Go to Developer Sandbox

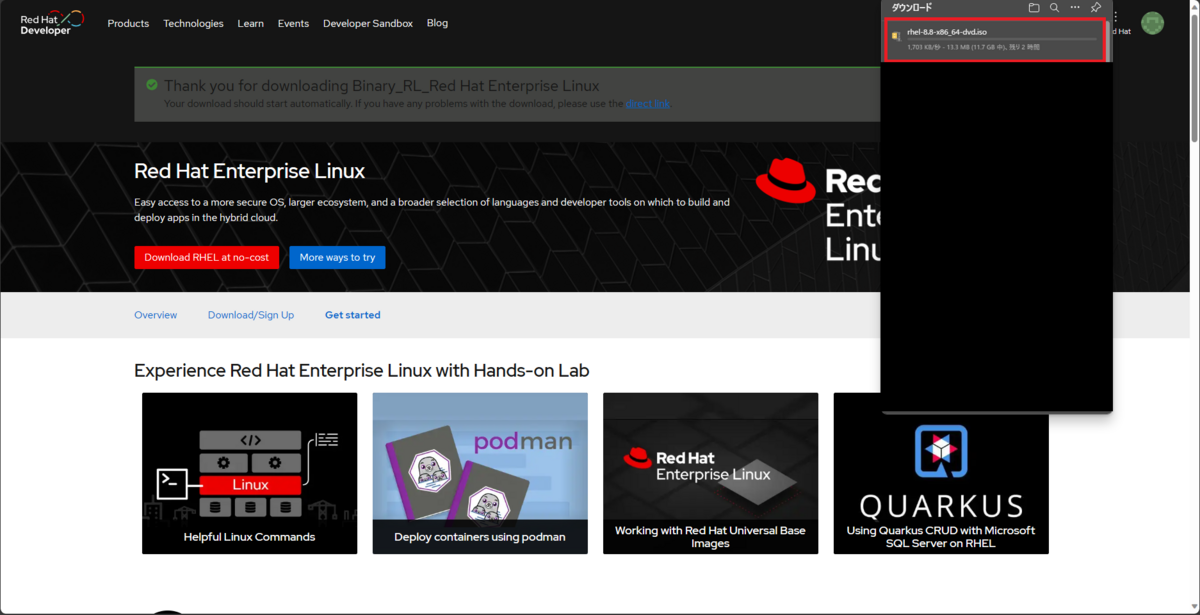tap(368, 23)
